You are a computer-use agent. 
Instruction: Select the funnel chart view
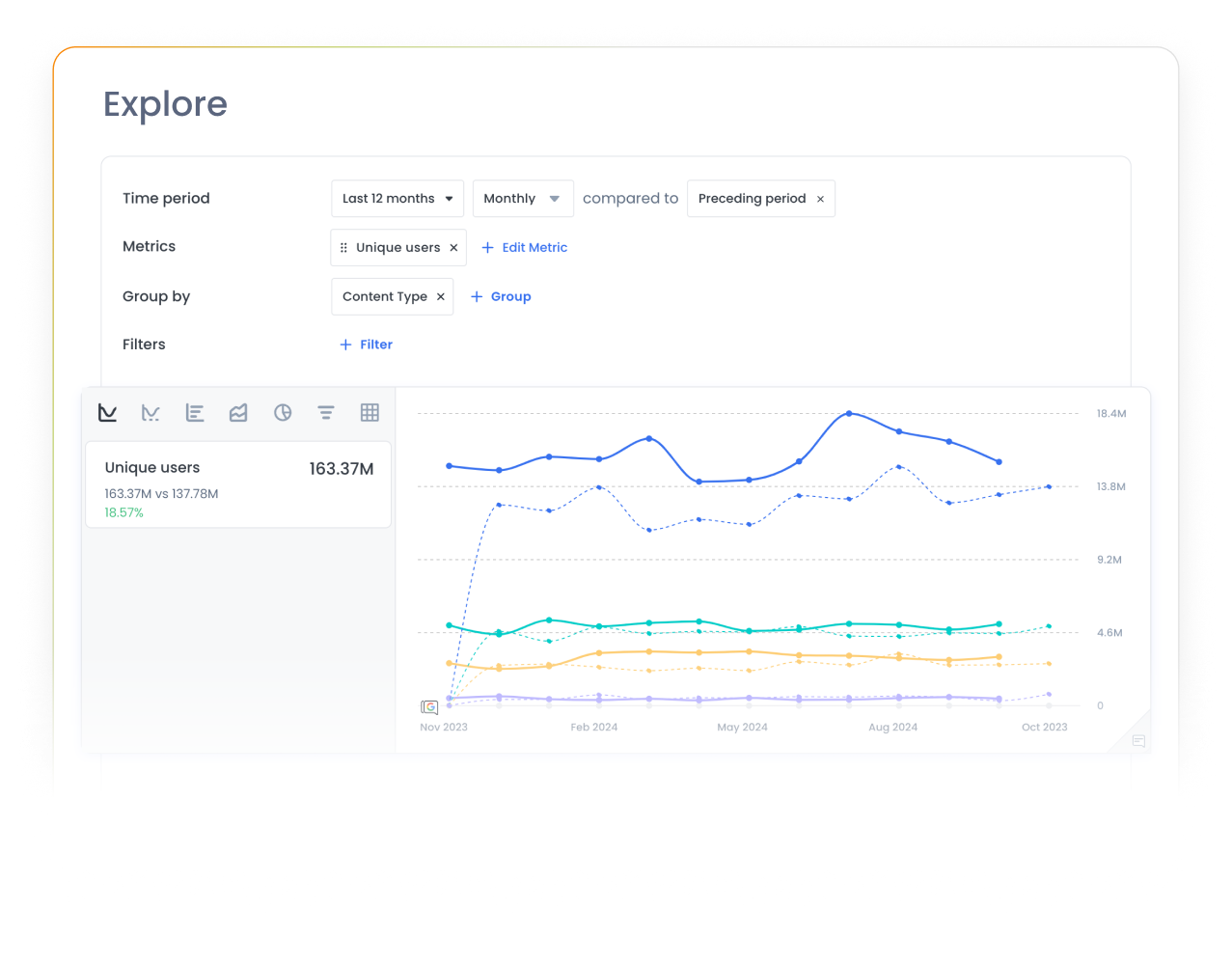pyautogui.click(x=326, y=412)
